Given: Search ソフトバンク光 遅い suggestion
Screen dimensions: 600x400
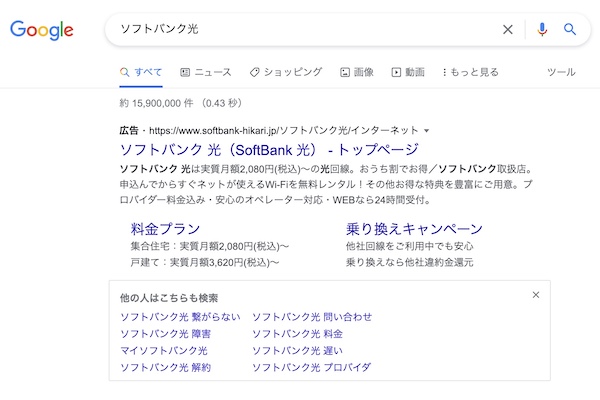Looking at the screenshot, I should [x=297, y=351].
